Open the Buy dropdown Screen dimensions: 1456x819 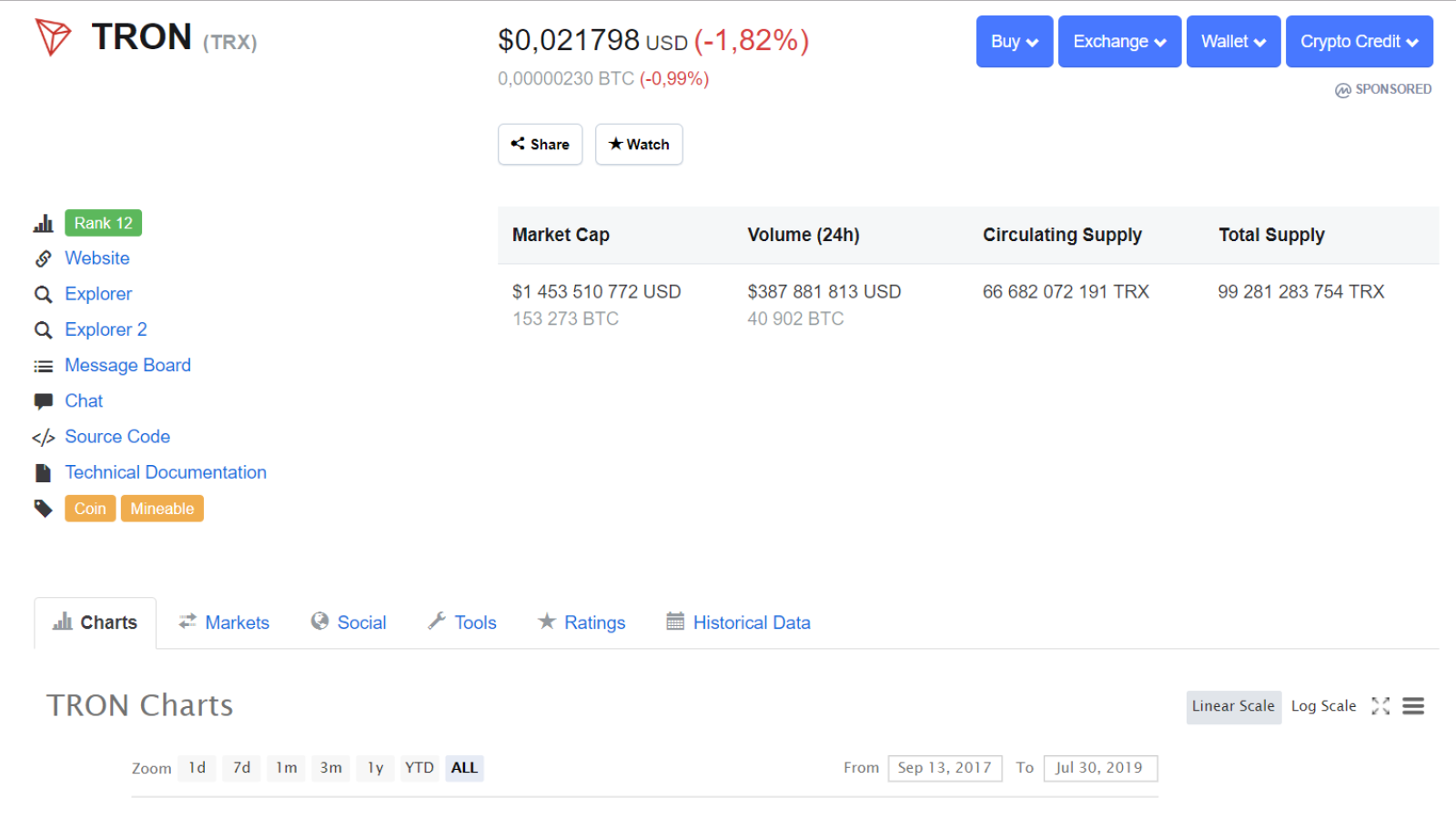point(1015,41)
